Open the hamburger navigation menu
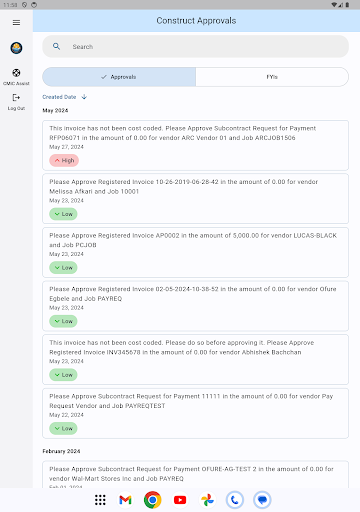The width and height of the screenshot is (360, 512). point(16,23)
